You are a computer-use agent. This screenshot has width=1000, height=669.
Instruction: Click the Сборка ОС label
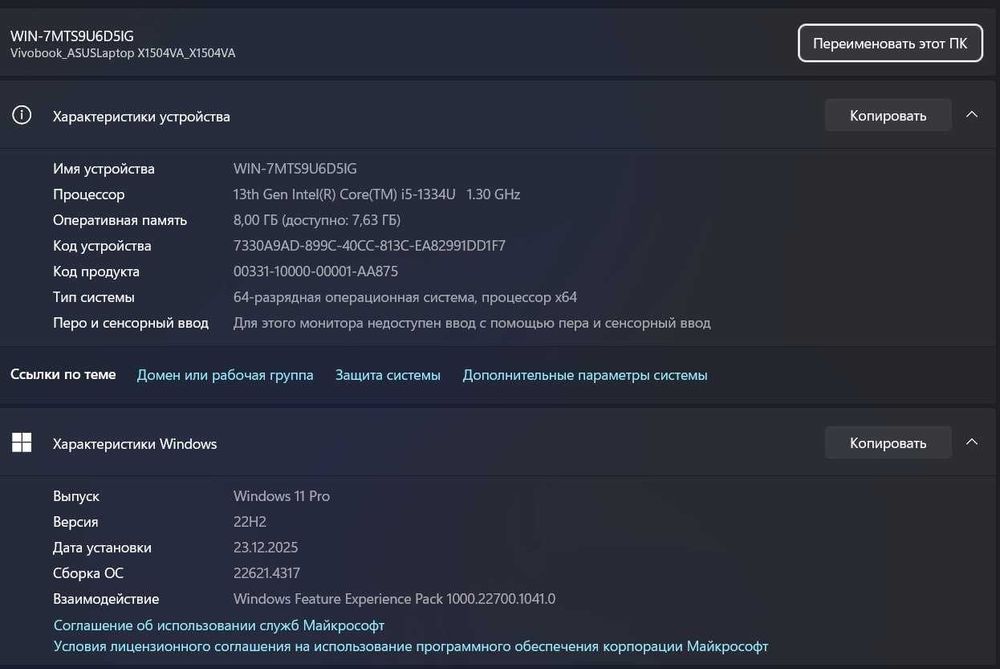[88, 573]
